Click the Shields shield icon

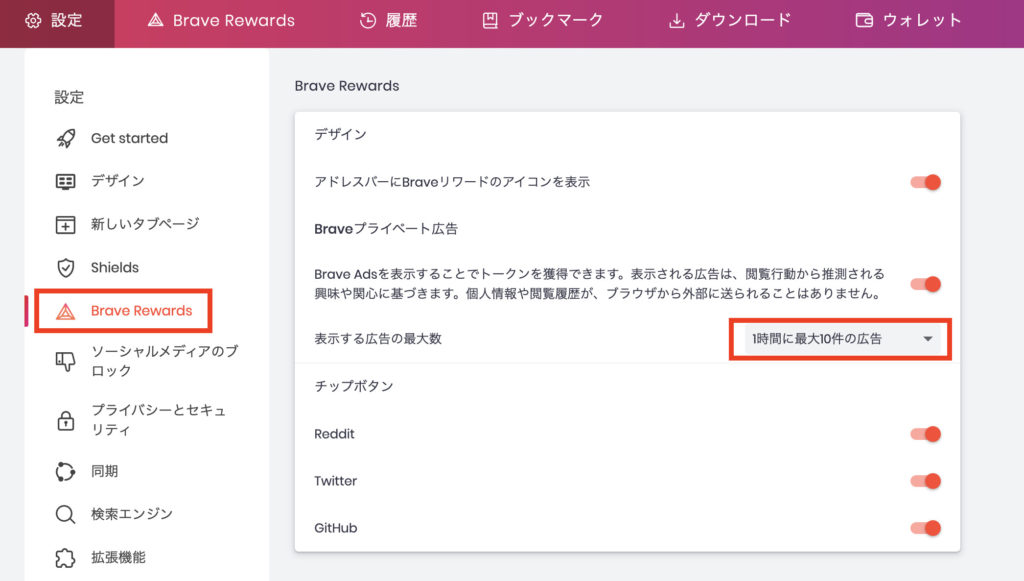pyautogui.click(x=65, y=268)
